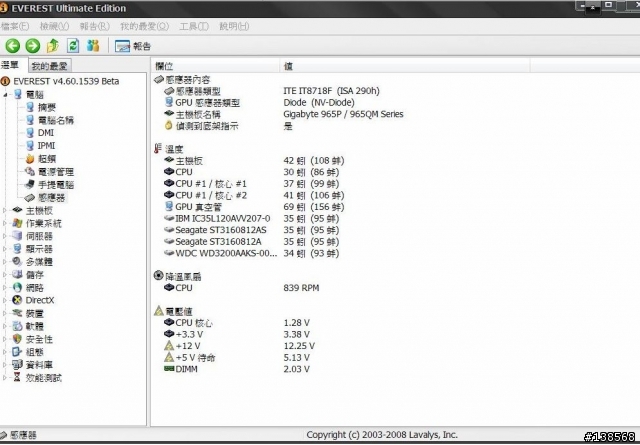The image size is (640, 445).
Task: Select the 安全性 shield icon in the tree
Action: (x=17, y=339)
